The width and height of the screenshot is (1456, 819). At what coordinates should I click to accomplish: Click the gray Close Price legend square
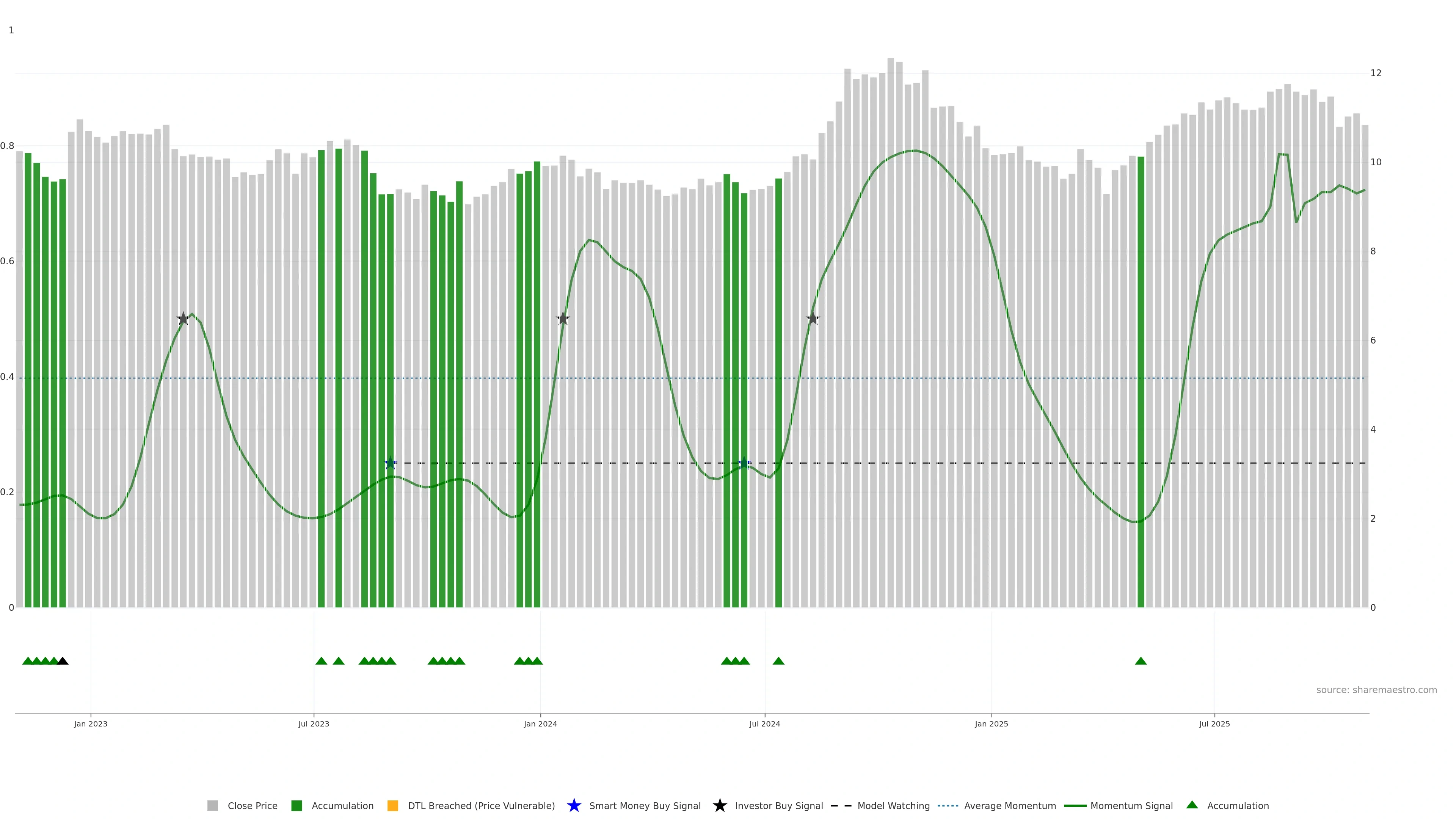tap(212, 806)
